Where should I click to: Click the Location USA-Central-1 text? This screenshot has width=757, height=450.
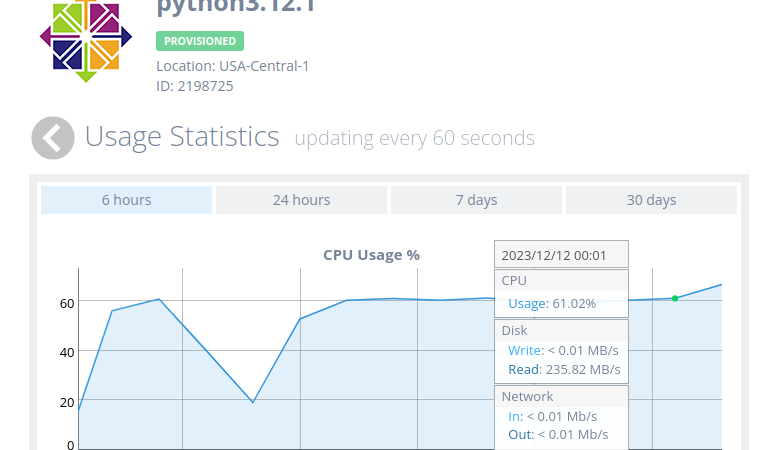[x=232, y=66]
